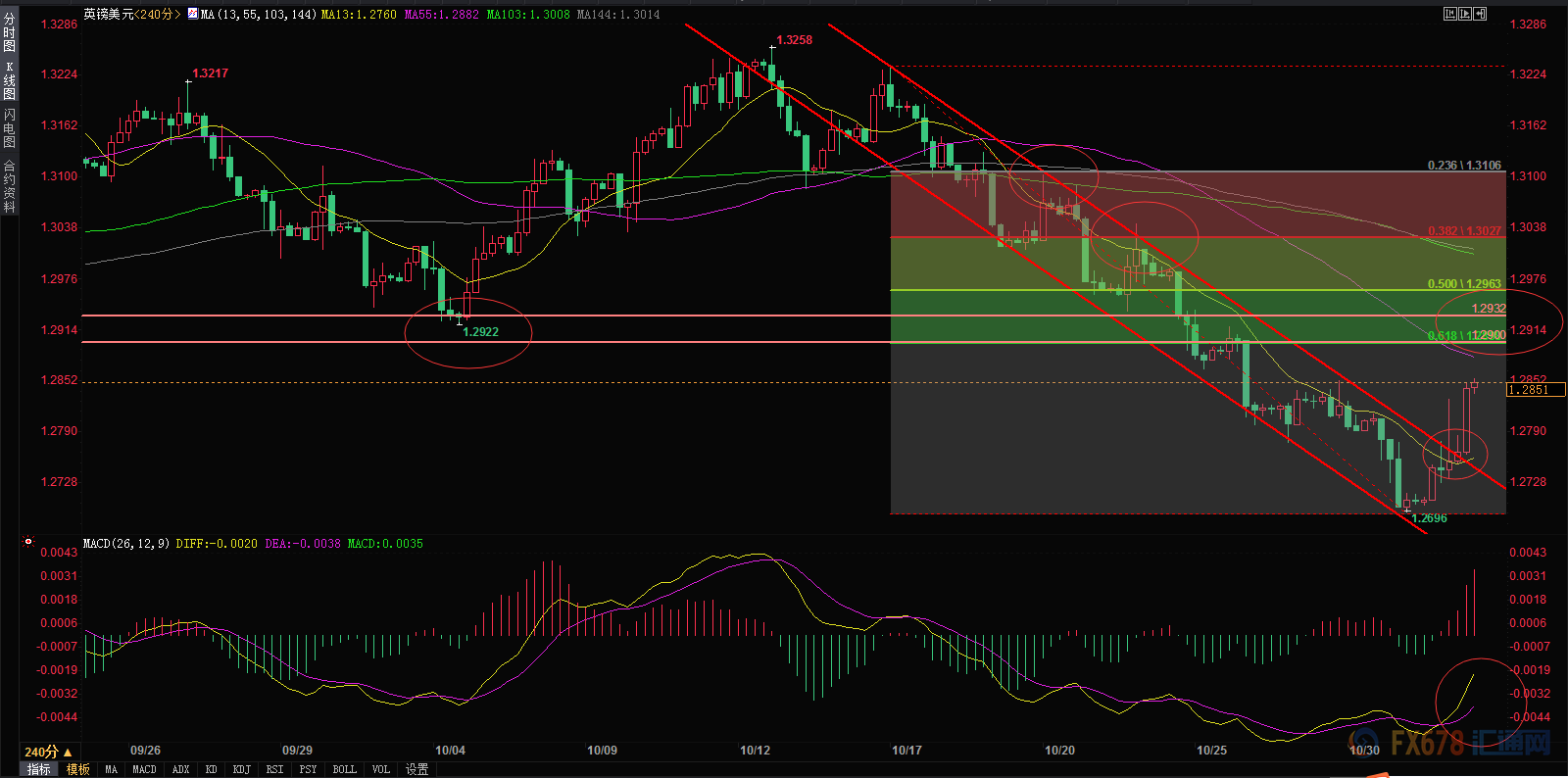Choose the RSI indicator button
1568x778 pixels.
click(x=274, y=769)
